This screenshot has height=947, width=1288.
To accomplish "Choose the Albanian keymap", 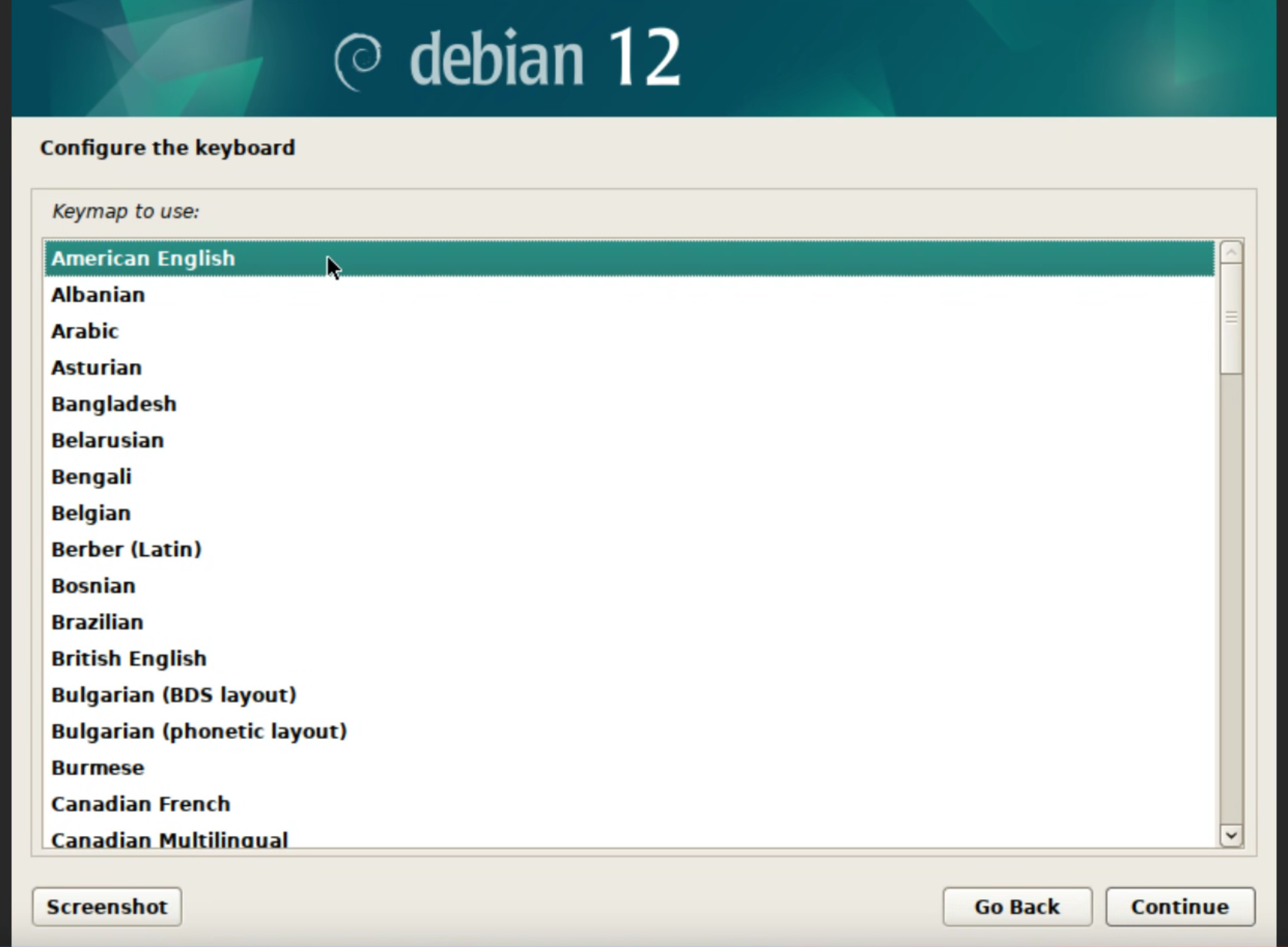I will coord(629,295).
